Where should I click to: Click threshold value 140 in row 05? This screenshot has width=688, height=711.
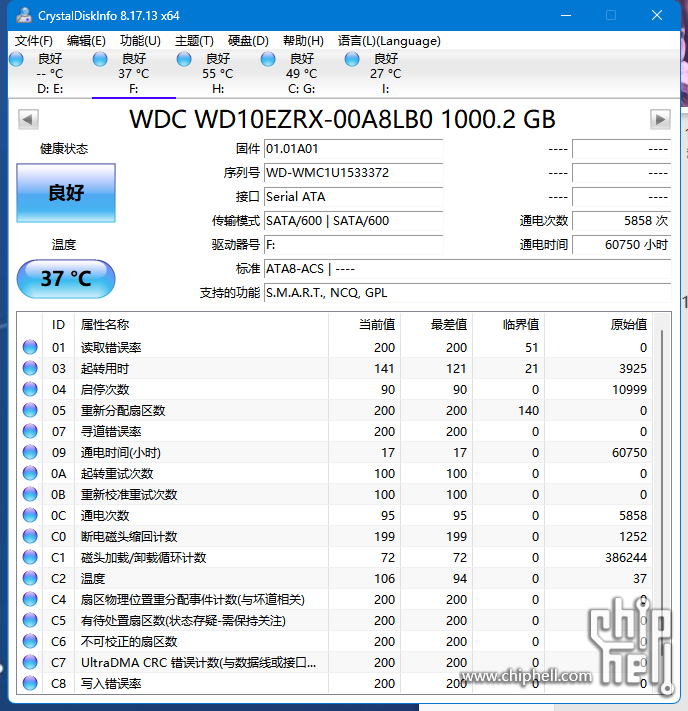point(528,410)
